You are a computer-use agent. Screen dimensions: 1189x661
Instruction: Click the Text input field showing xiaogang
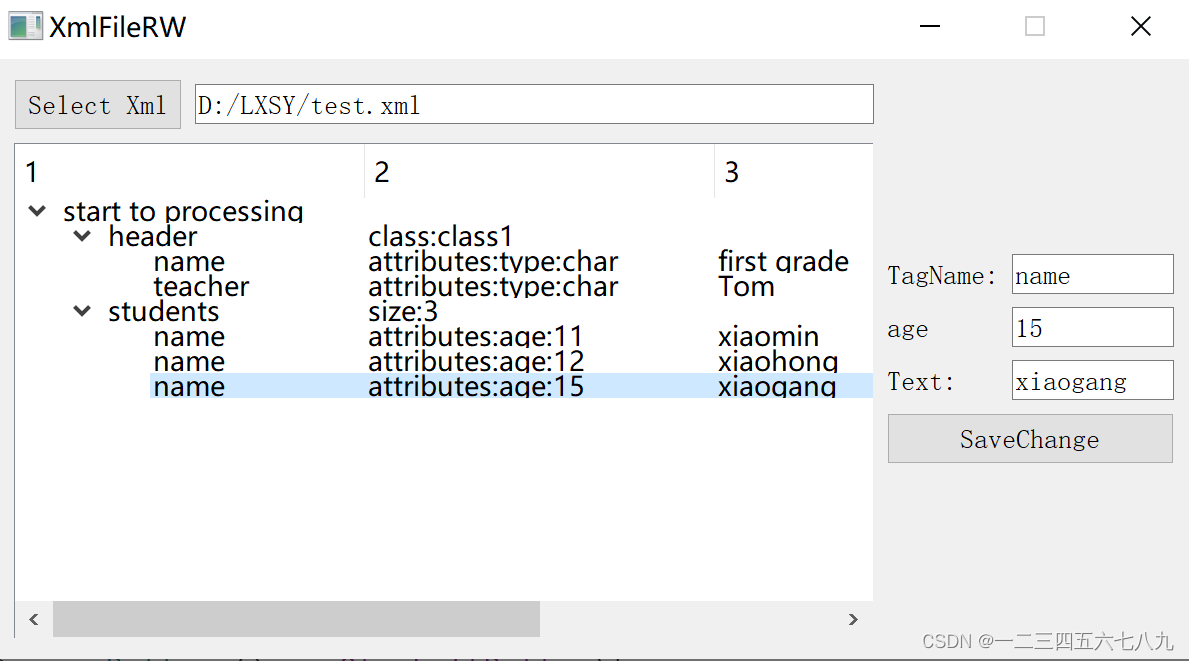[1093, 381]
